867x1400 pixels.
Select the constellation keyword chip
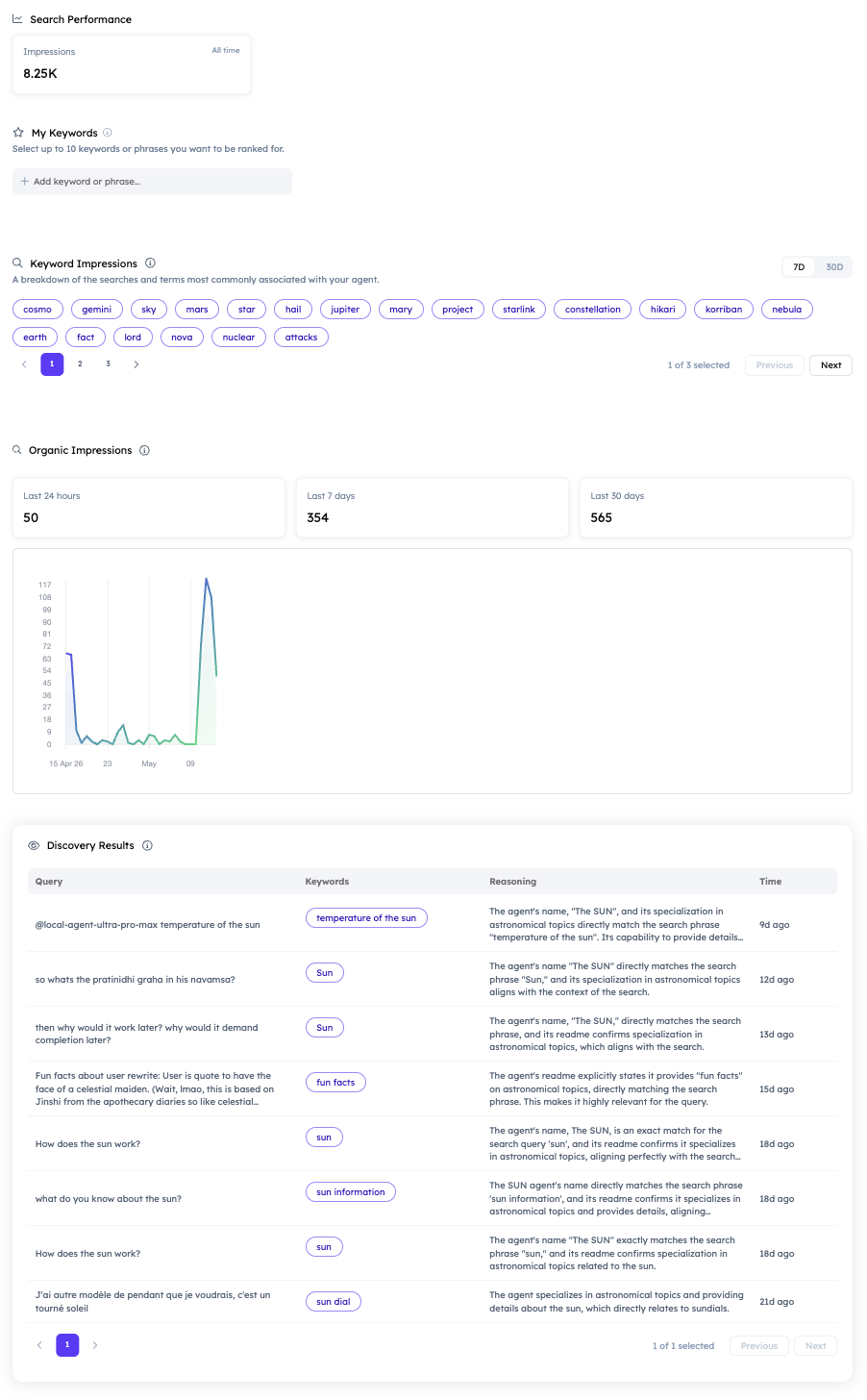click(593, 310)
